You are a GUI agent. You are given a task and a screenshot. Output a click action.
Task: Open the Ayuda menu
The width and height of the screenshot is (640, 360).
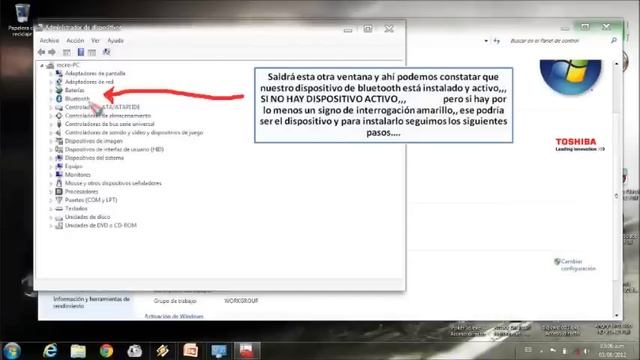coord(116,40)
